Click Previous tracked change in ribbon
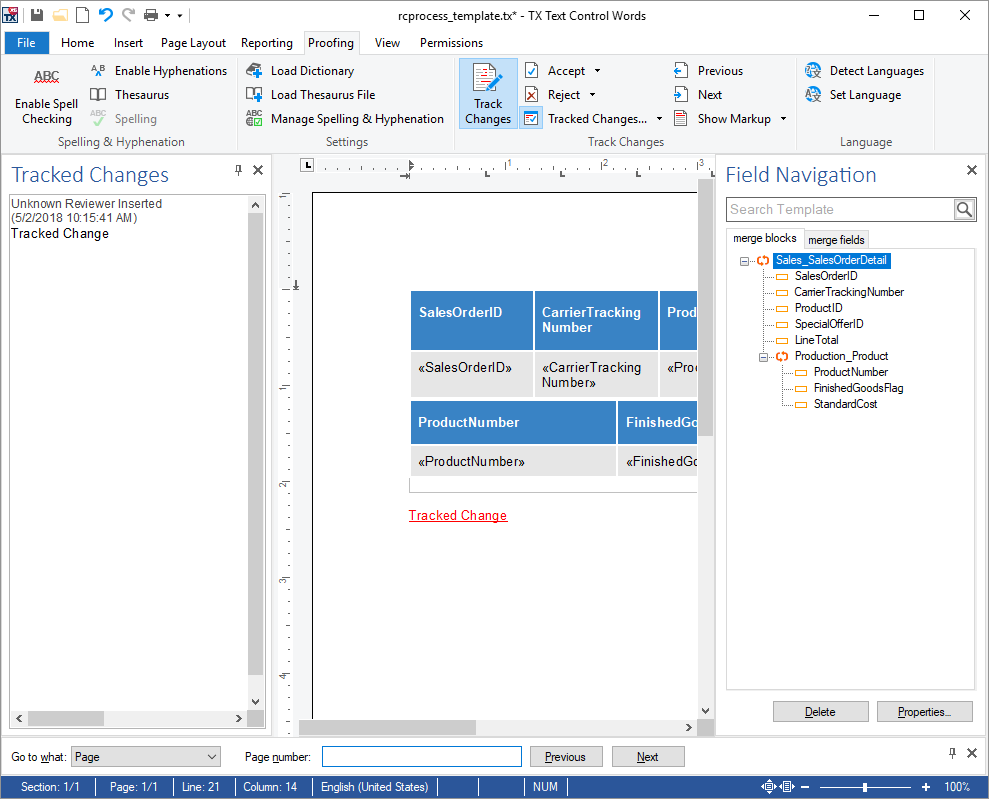Viewport: 989px width, 799px height. [x=708, y=71]
